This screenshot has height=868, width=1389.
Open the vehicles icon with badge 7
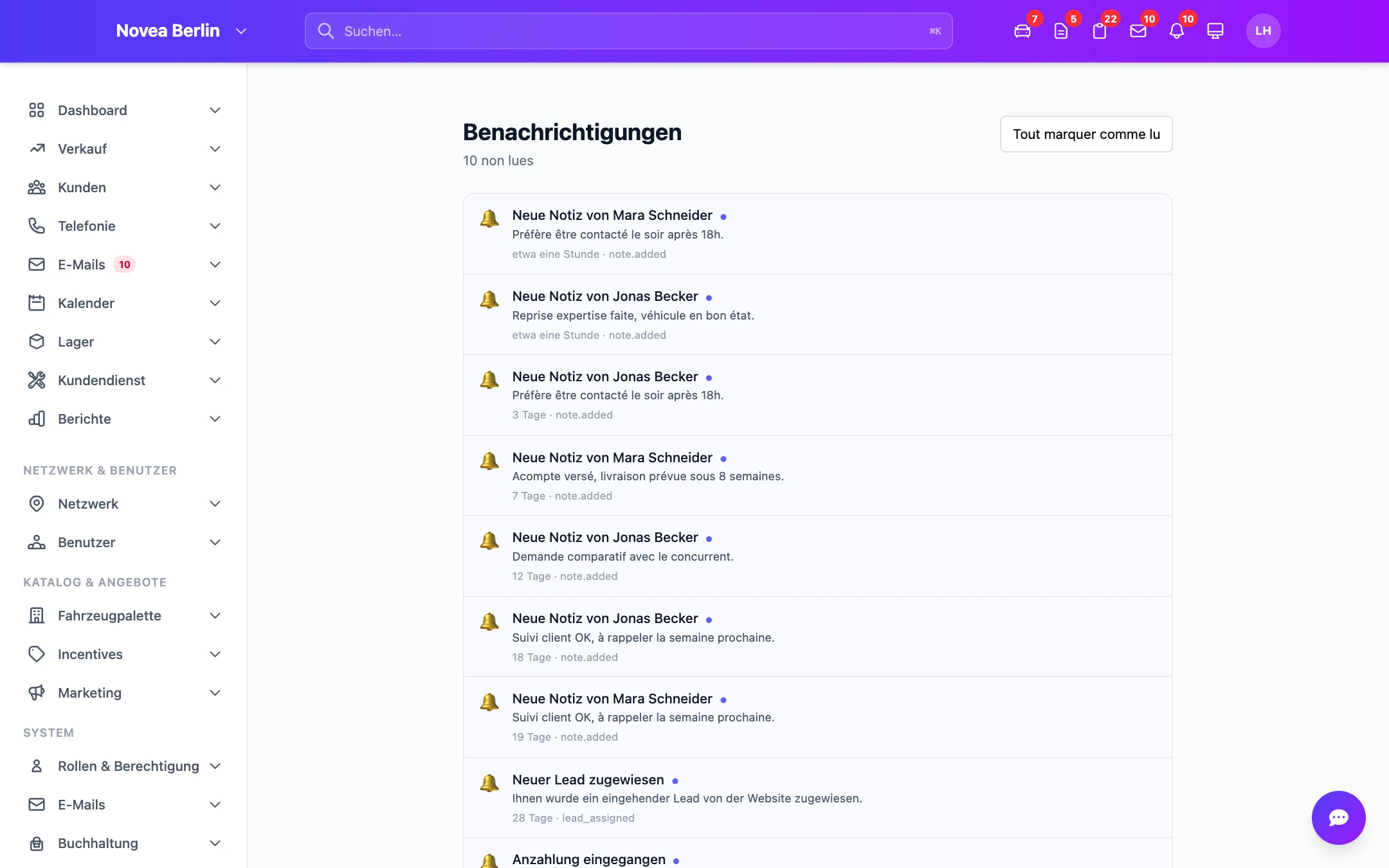pyautogui.click(x=1022, y=31)
